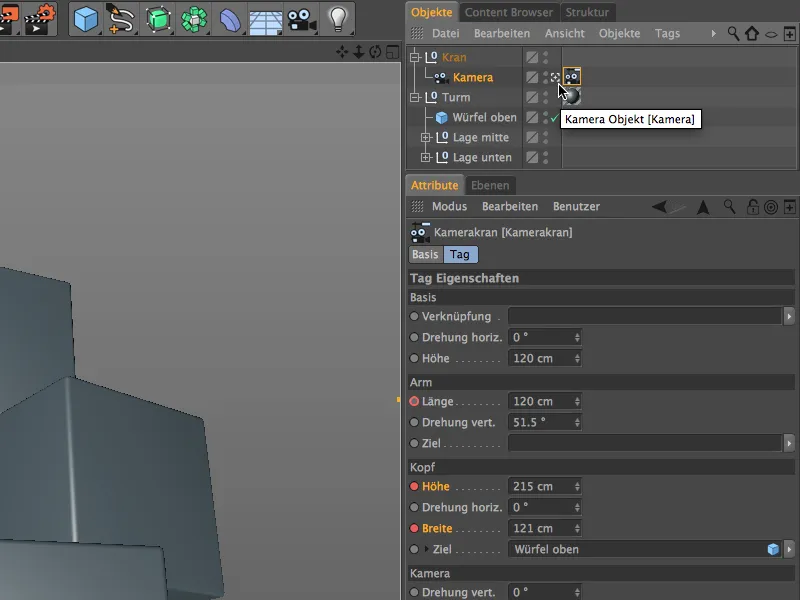Expand the Lage mitte hierarchy
The width and height of the screenshot is (800, 600).
coord(426,138)
